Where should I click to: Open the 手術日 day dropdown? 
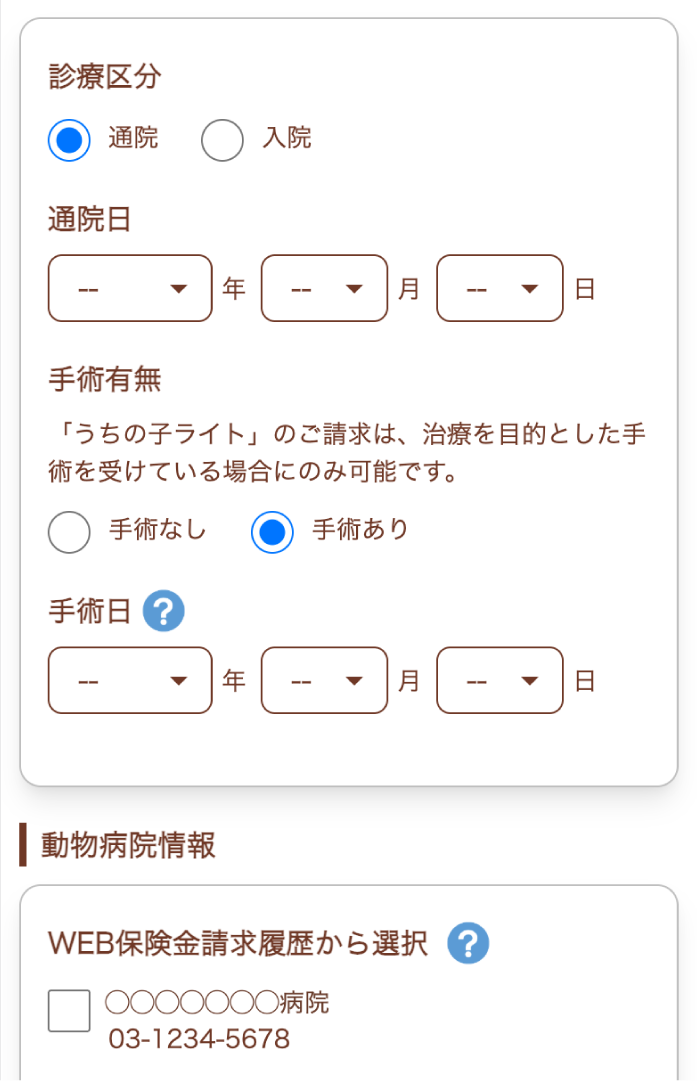pyautogui.click(x=499, y=680)
